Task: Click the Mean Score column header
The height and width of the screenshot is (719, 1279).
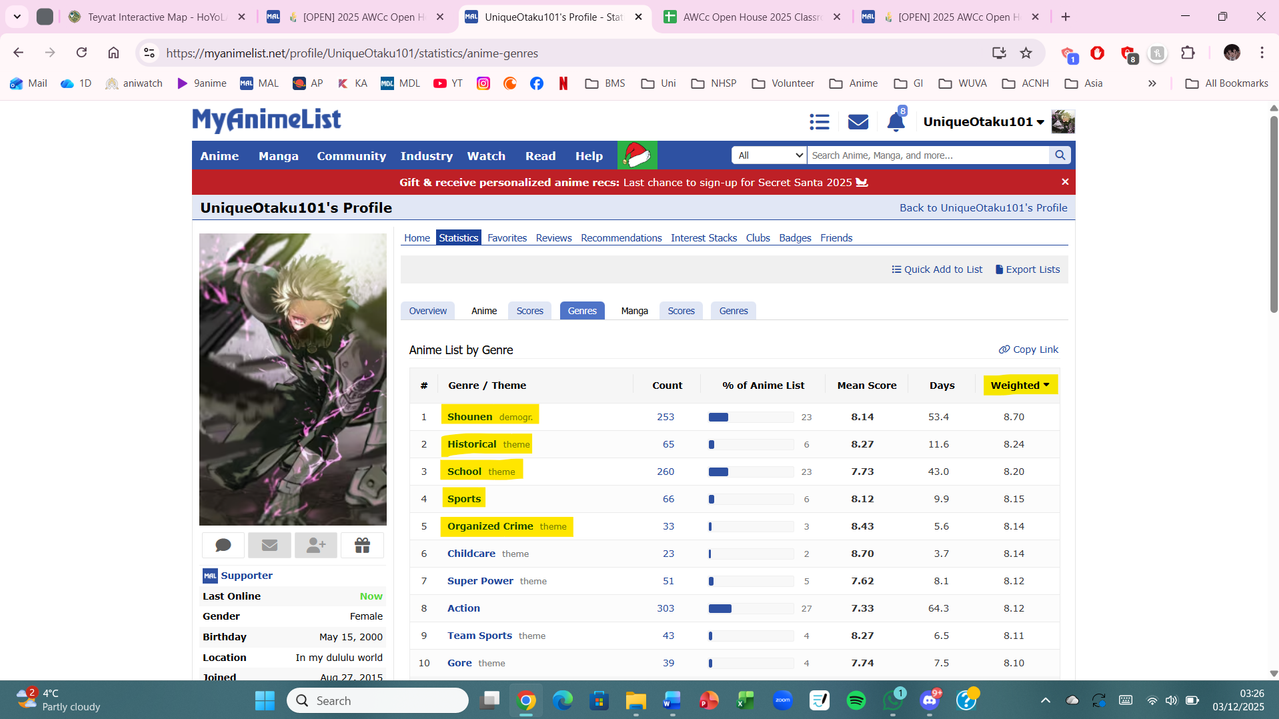Action: click(866, 385)
